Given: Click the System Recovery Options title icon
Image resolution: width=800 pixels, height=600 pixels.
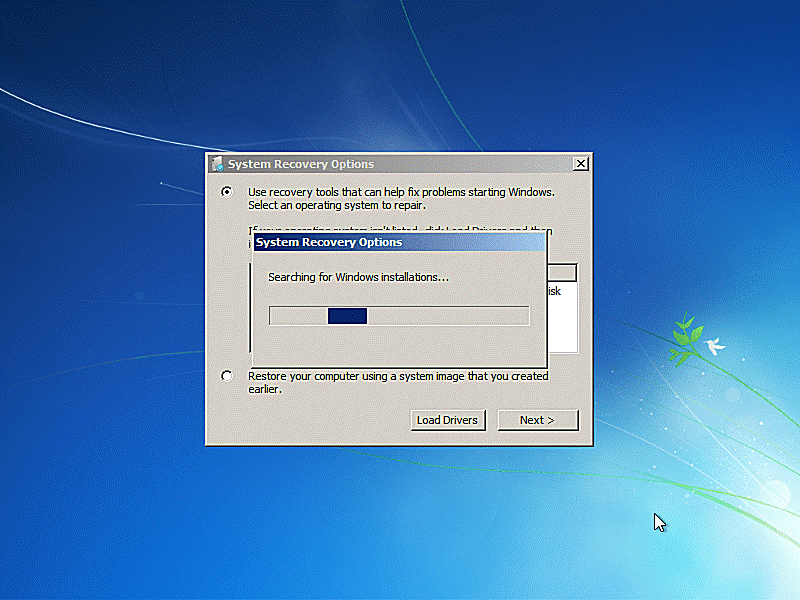Looking at the screenshot, I should [x=218, y=164].
